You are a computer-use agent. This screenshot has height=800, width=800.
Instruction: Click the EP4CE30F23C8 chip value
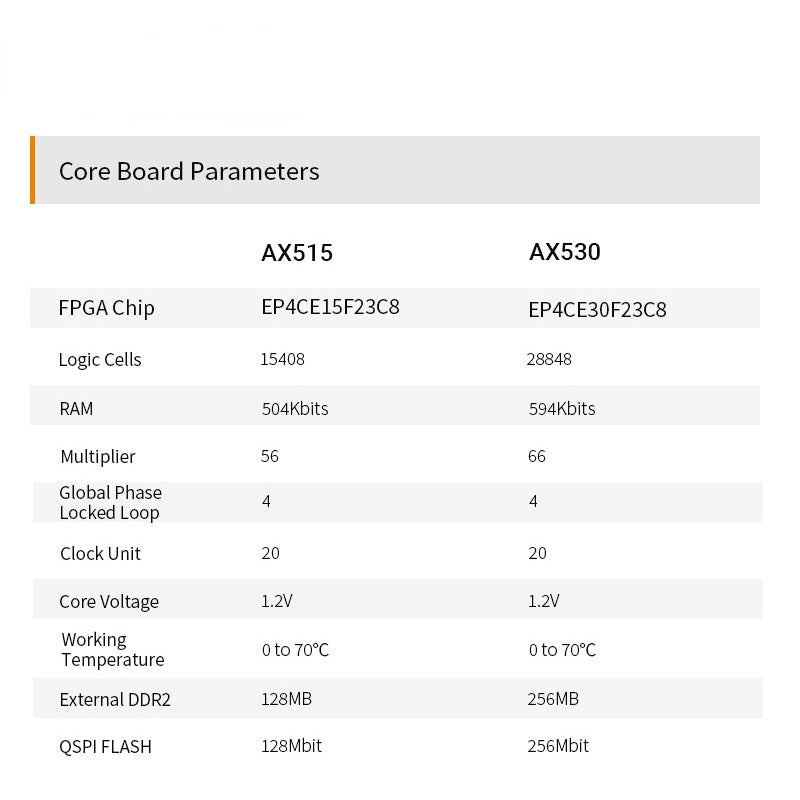click(597, 309)
